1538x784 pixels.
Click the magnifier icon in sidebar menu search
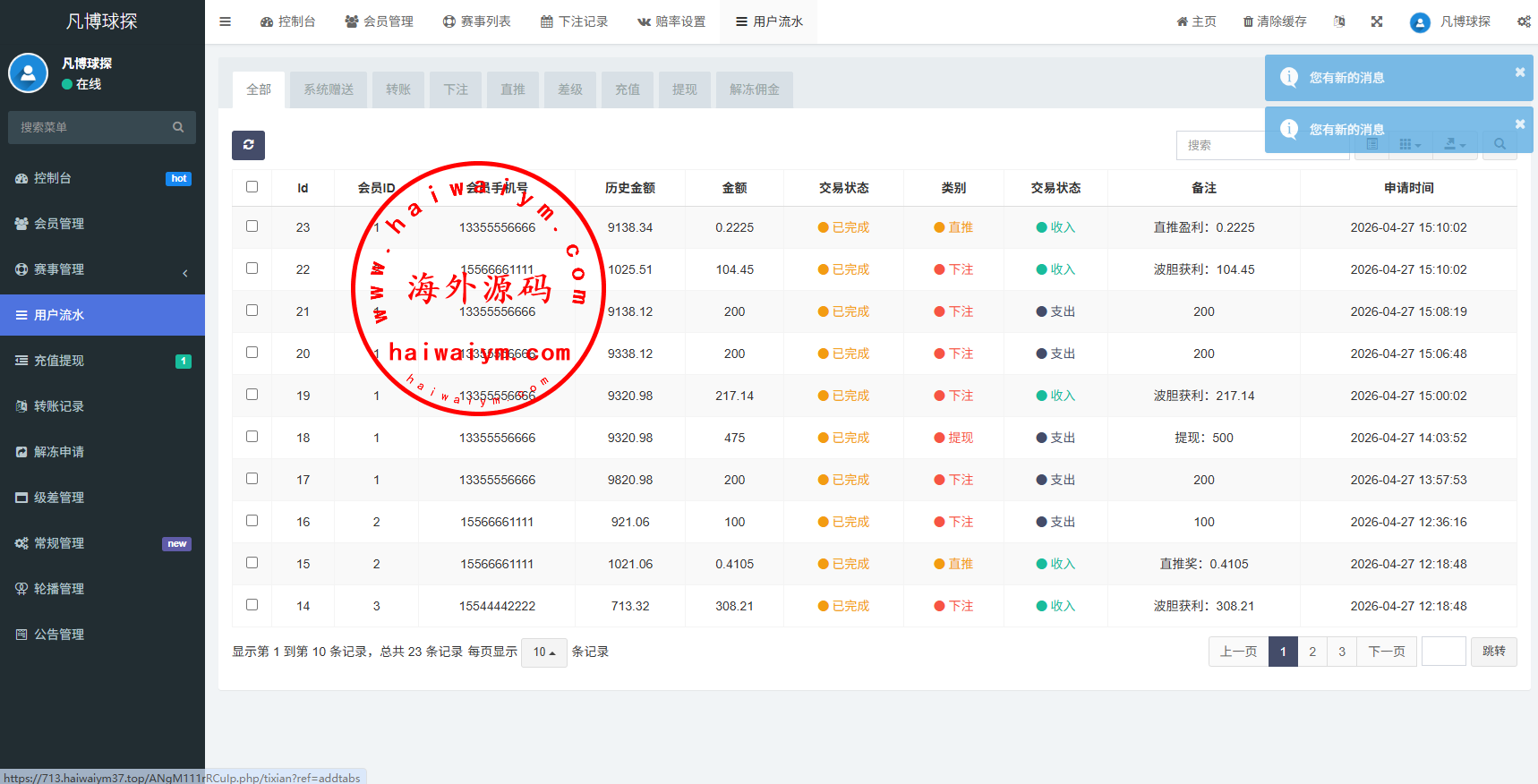[178, 127]
